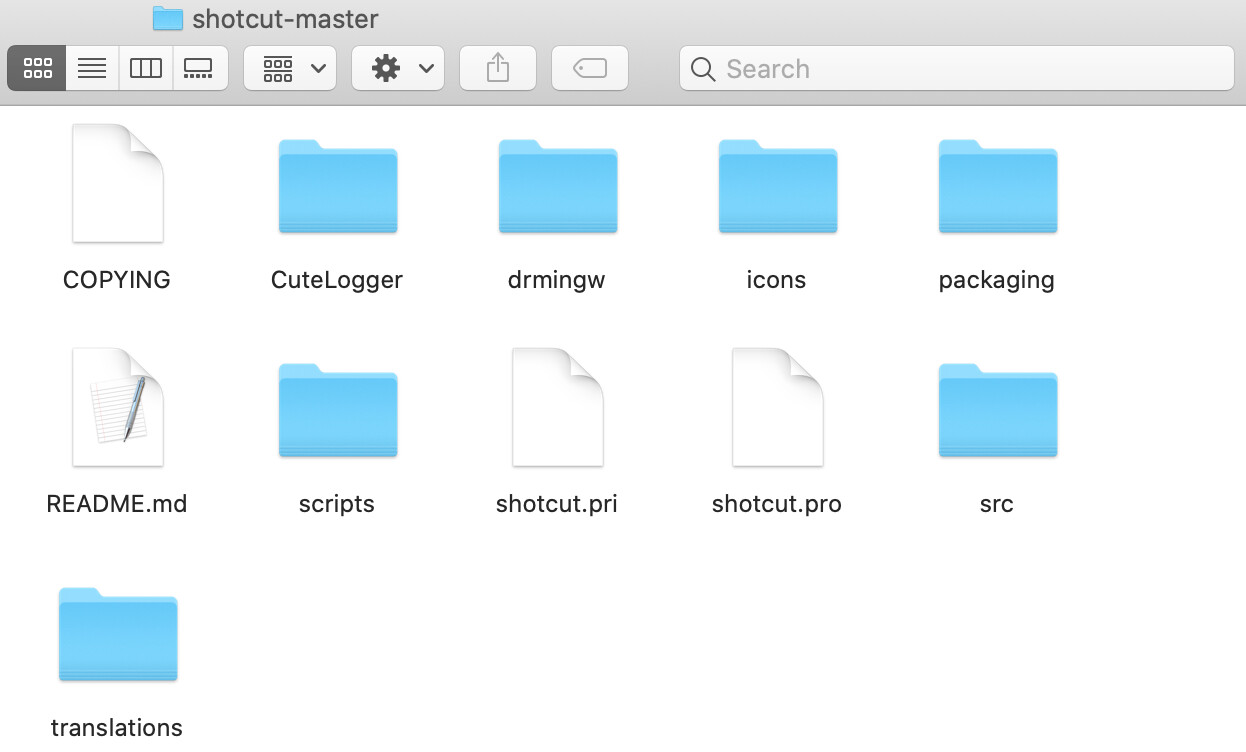Click the shotcut-master title folder icon
This screenshot has width=1246, height=752.
click(x=168, y=18)
